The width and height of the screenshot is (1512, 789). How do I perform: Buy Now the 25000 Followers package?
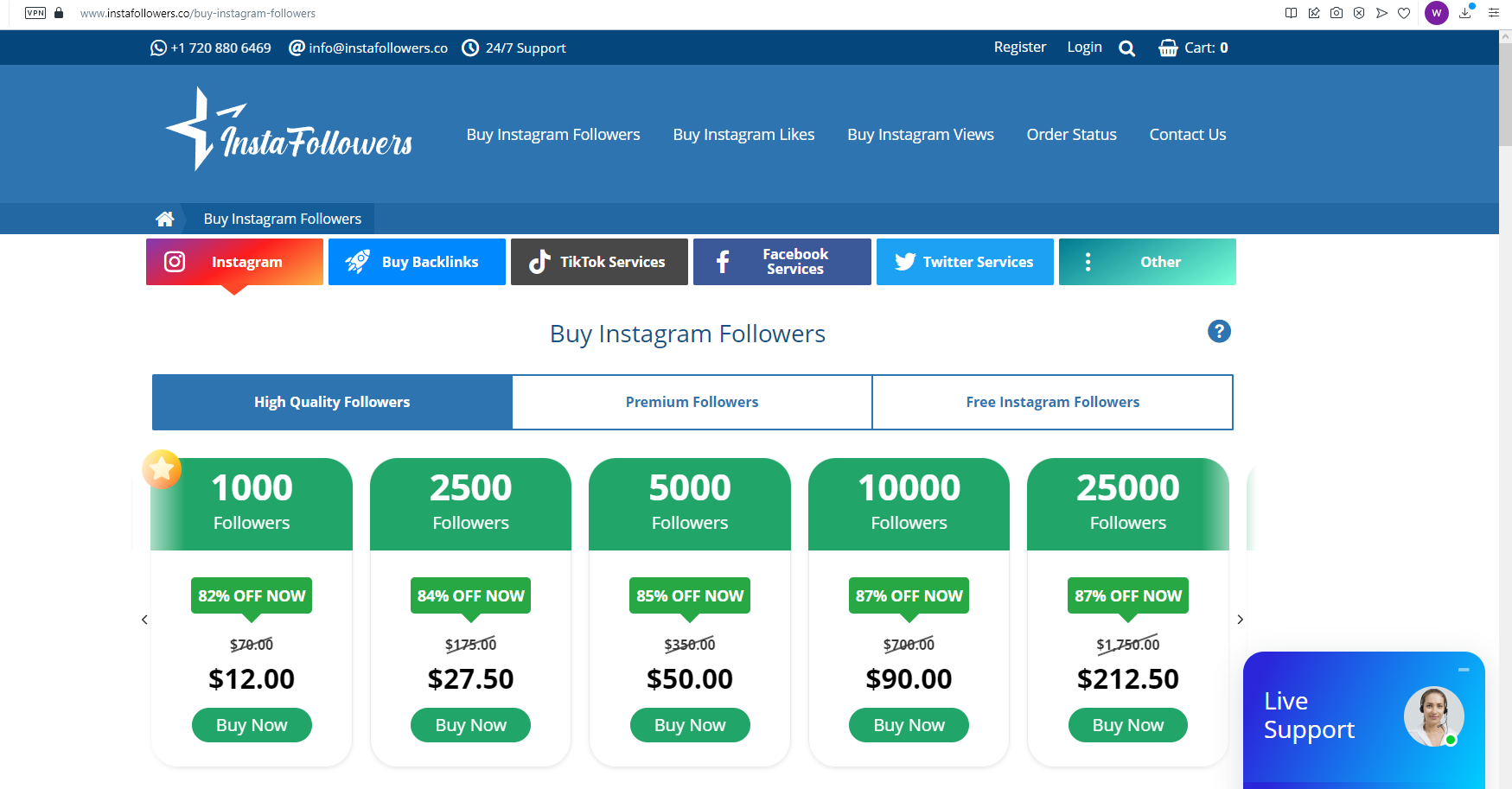[1128, 725]
